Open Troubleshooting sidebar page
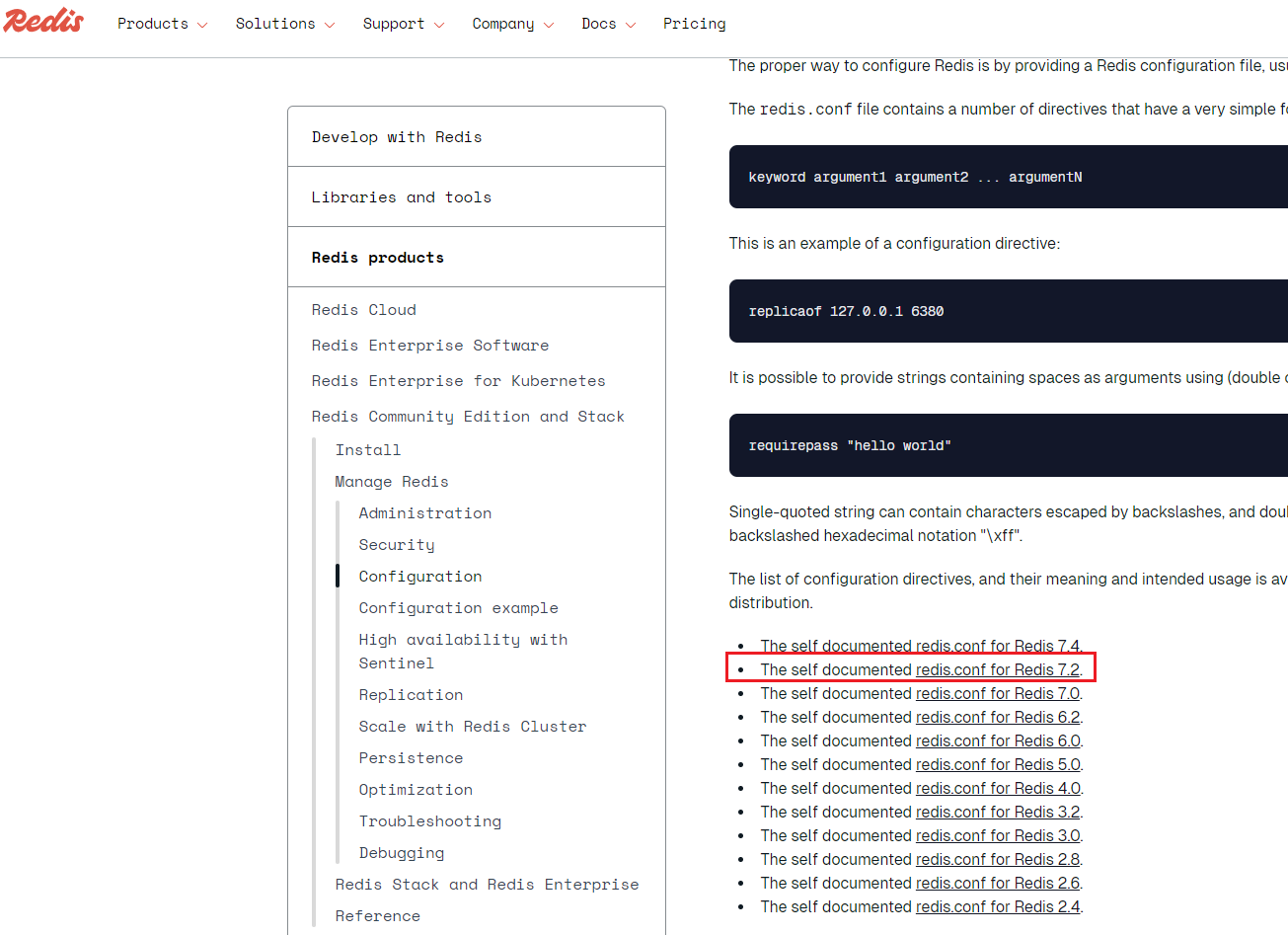Screen dimensions: 1288x935 tap(430, 821)
